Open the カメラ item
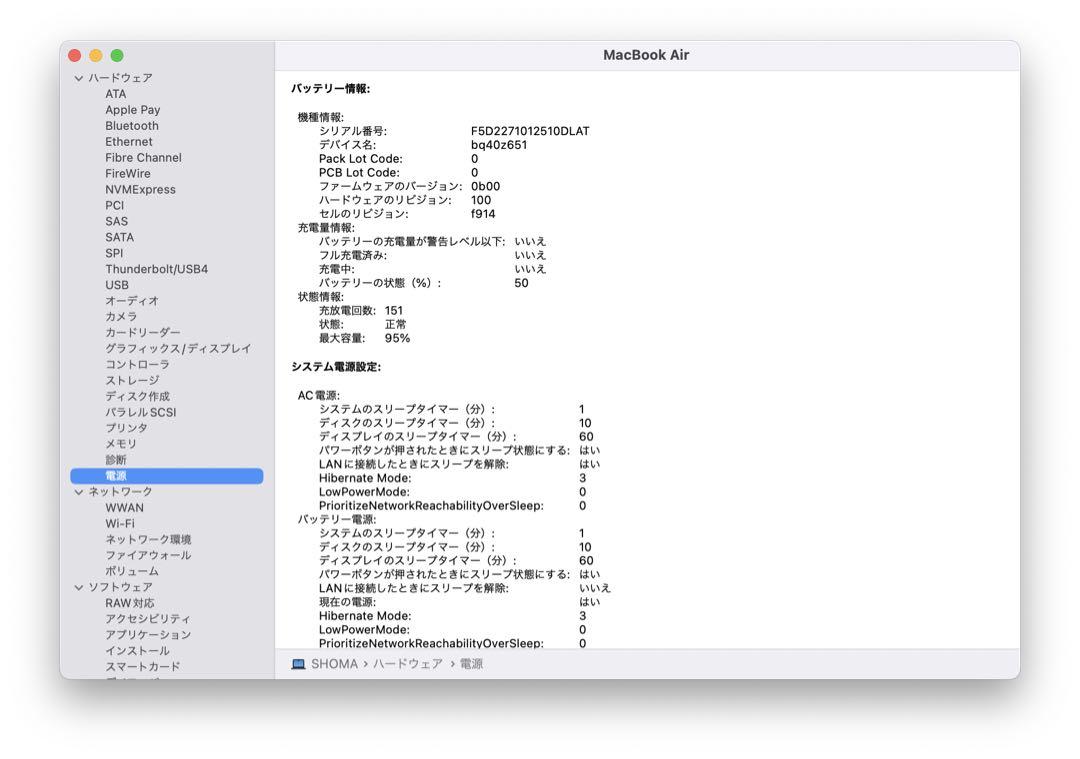This screenshot has width=1080, height=759. 121,316
